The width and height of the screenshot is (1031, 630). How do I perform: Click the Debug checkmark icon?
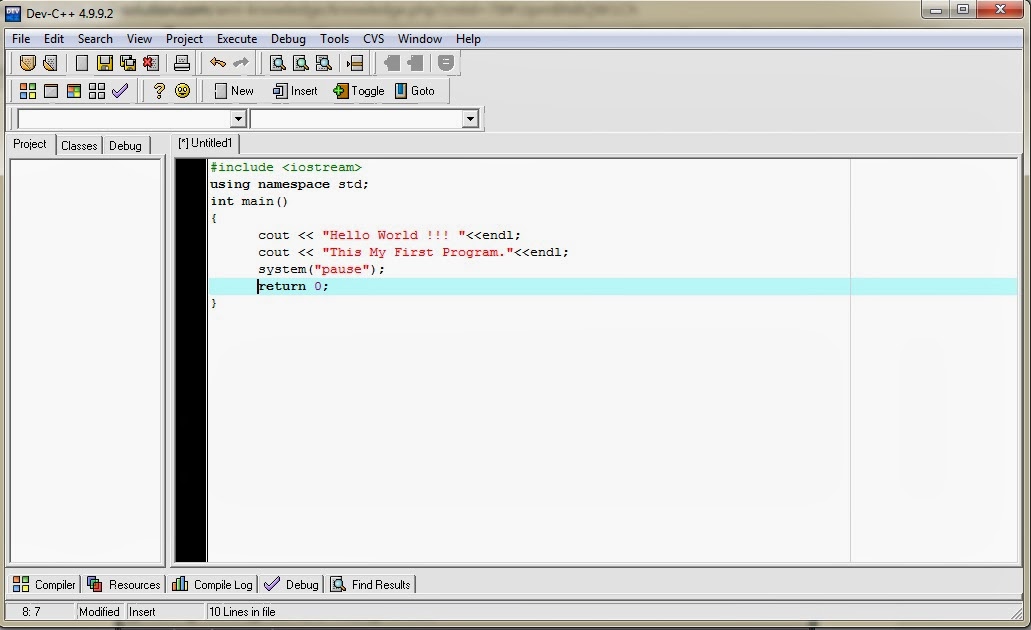coord(120,90)
